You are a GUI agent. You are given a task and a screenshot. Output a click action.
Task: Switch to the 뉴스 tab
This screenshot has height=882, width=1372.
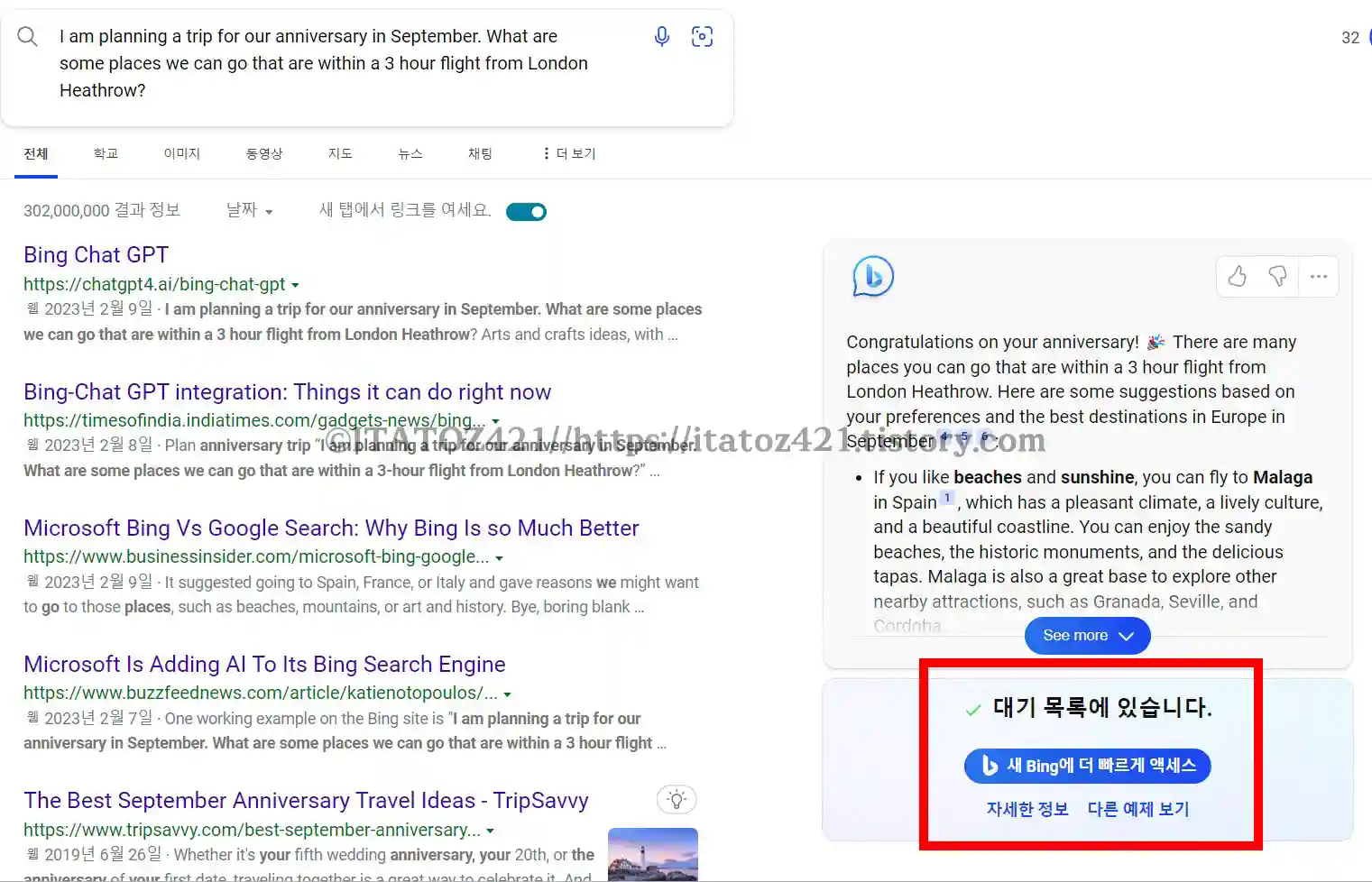pos(410,153)
